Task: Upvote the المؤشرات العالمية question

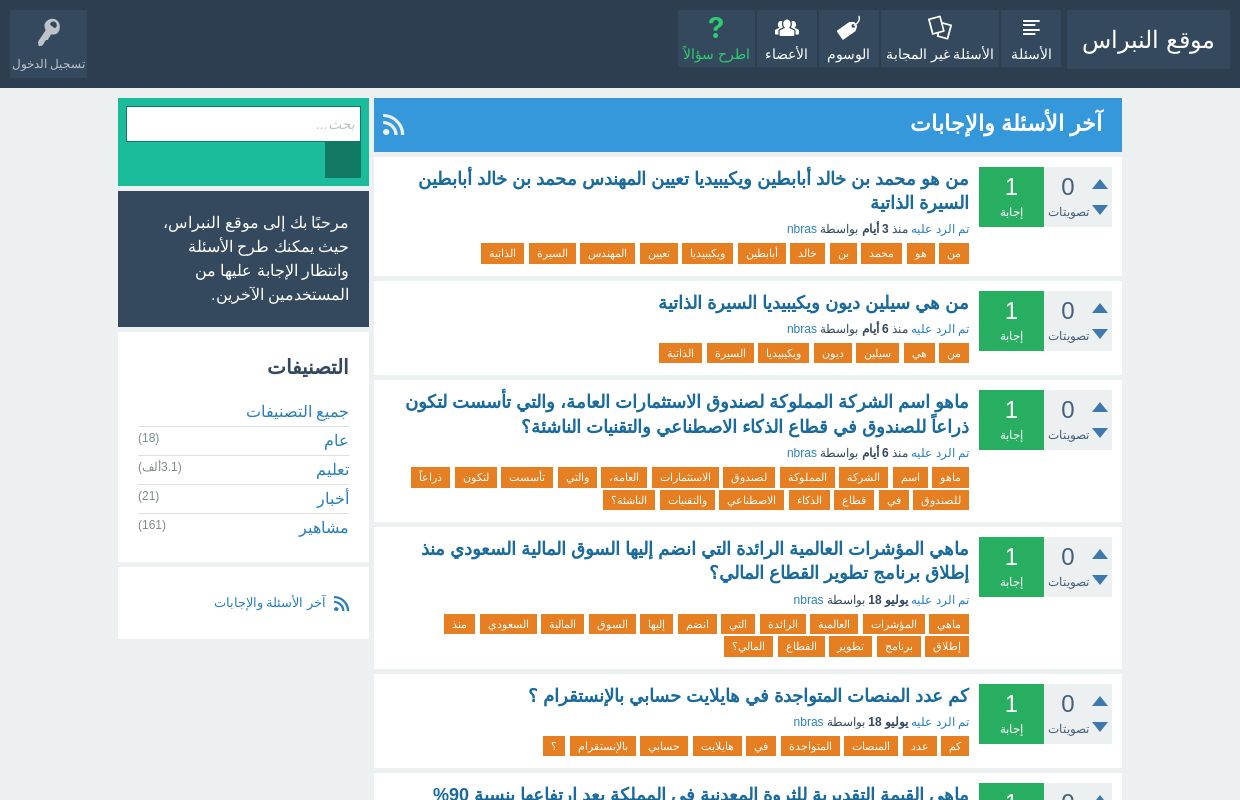Action: (x=1100, y=554)
